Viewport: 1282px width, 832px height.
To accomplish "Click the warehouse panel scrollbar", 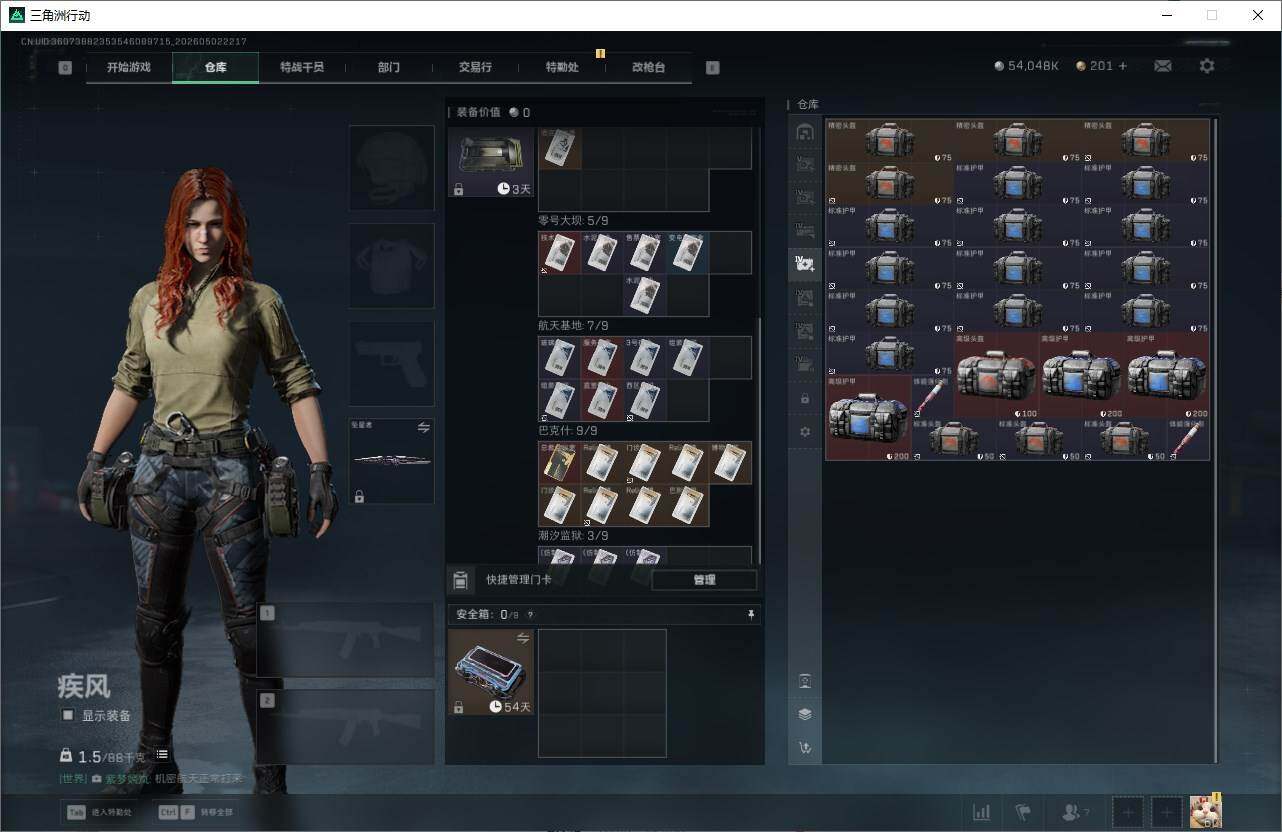I will tap(1215, 440).
